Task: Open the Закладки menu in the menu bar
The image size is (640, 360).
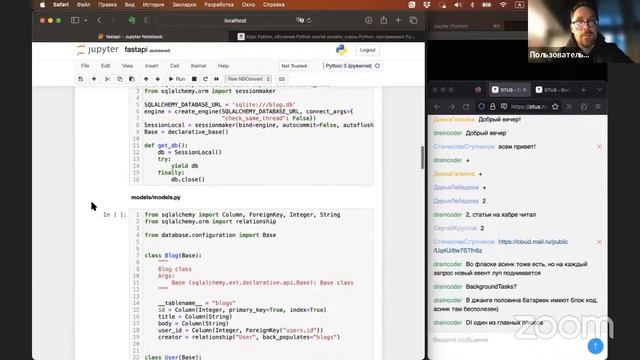Action: (x=184, y=5)
